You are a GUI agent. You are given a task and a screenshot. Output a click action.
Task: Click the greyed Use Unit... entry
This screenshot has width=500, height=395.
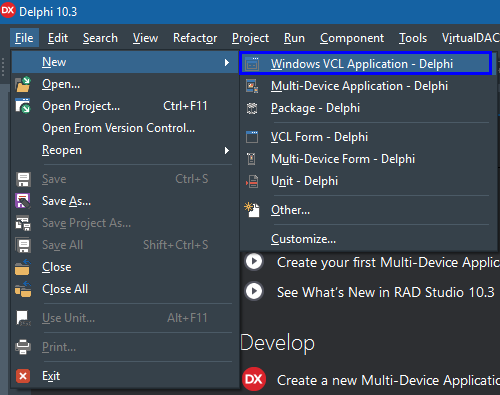pyautogui.click(x=125, y=318)
